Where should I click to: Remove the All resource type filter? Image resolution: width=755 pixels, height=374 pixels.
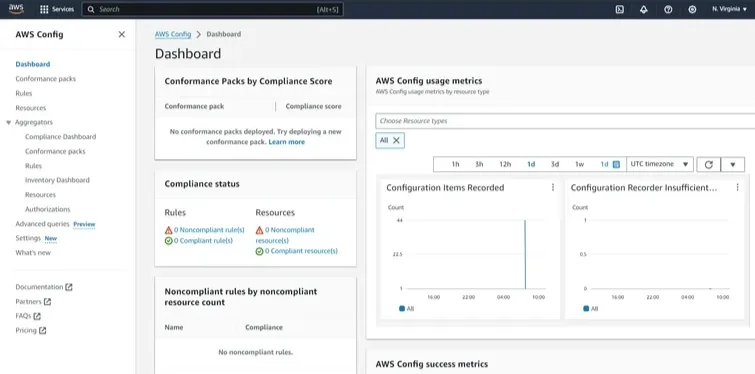click(396, 140)
